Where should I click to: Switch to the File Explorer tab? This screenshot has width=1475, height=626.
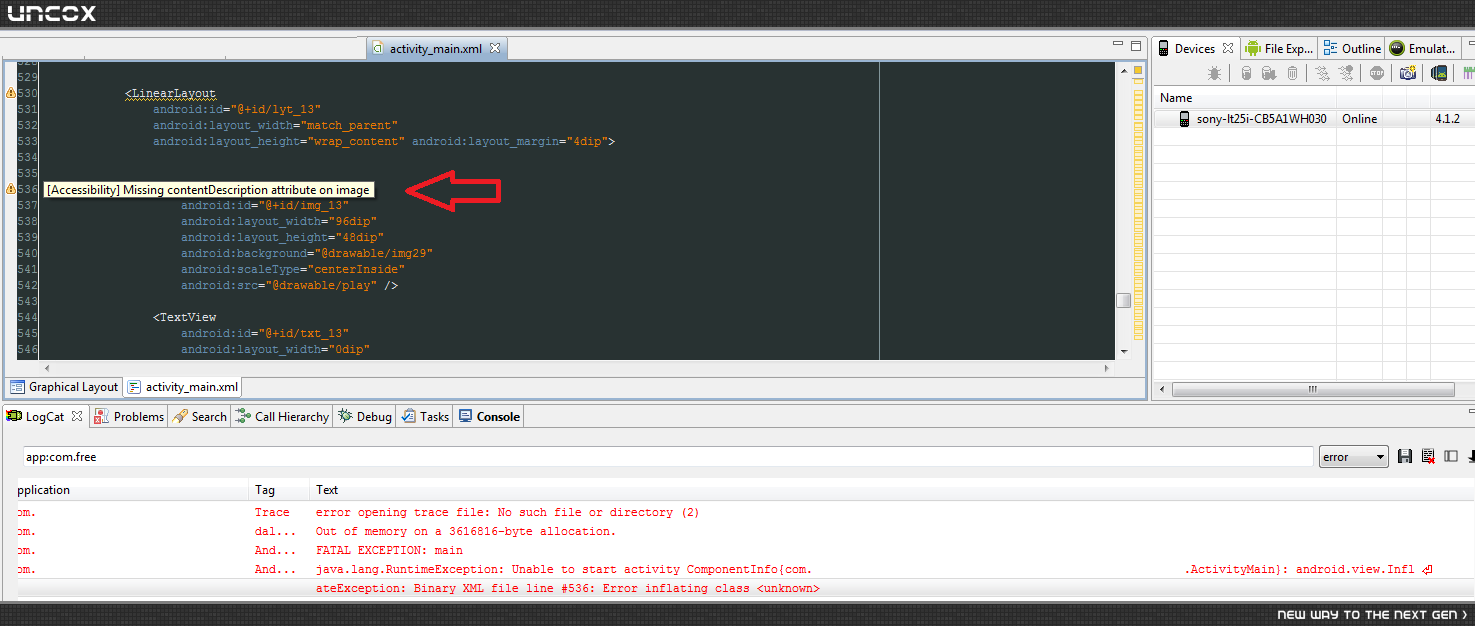(1279, 48)
